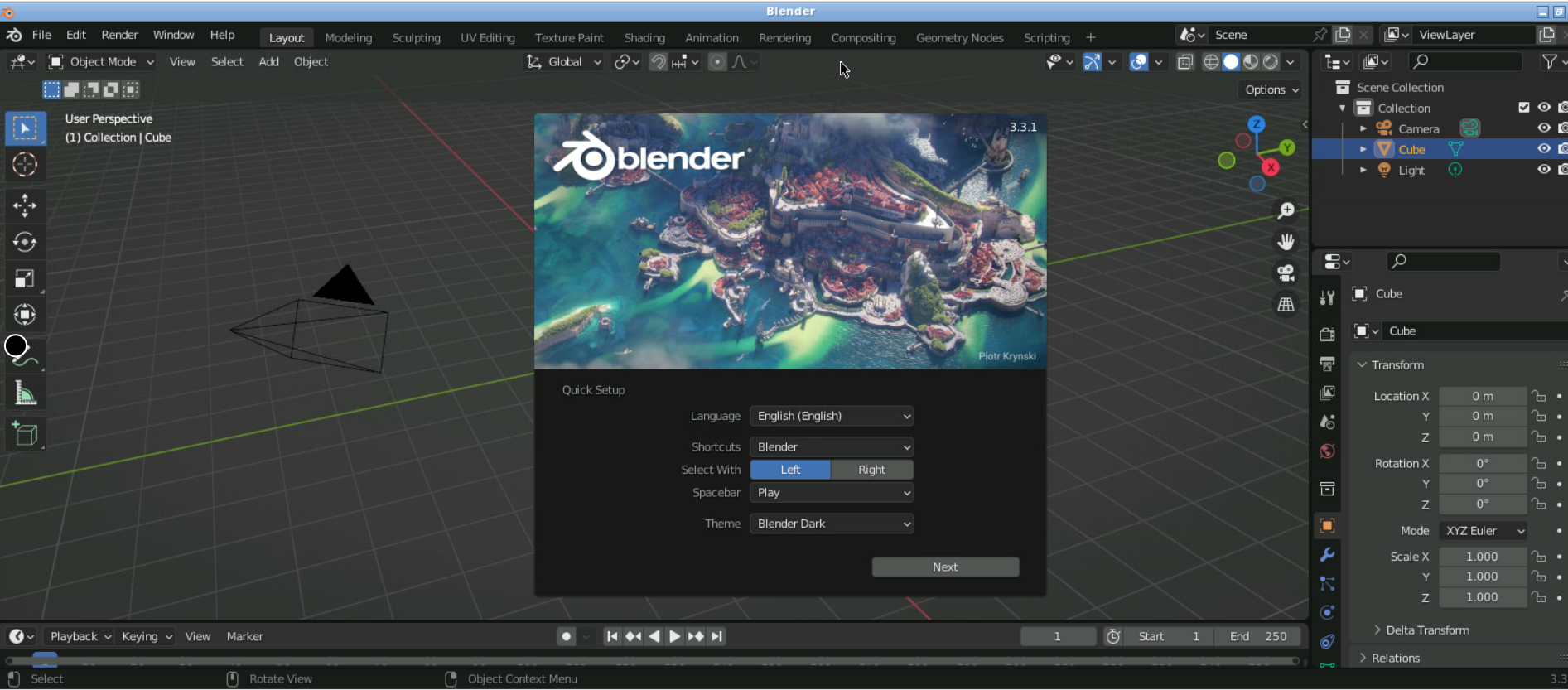Open the Modifier properties wrench tab
Screen dimensions: 1568x690
(1327, 555)
